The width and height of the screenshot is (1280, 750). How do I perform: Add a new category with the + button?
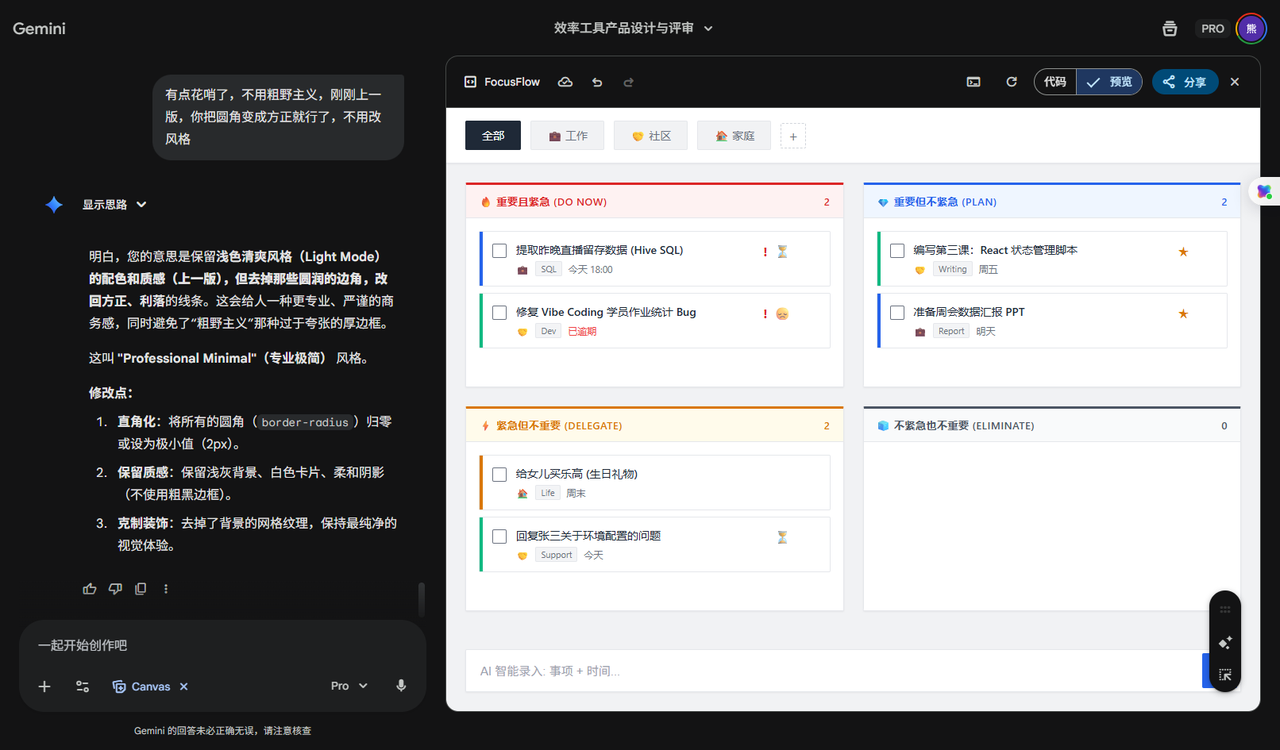click(793, 135)
